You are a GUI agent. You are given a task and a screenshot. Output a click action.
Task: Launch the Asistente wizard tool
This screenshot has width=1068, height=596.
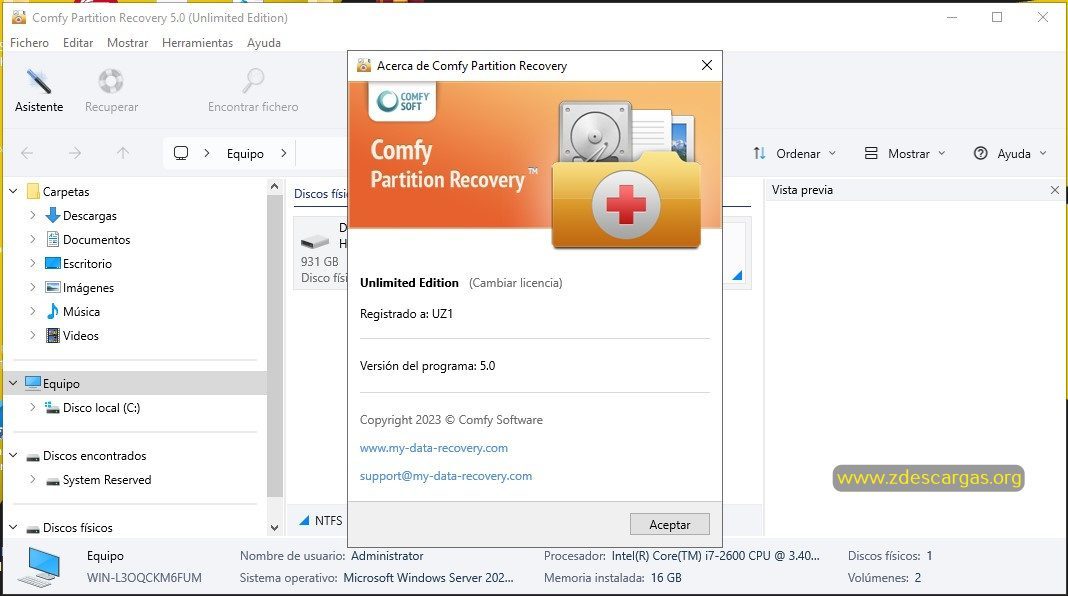(x=39, y=90)
